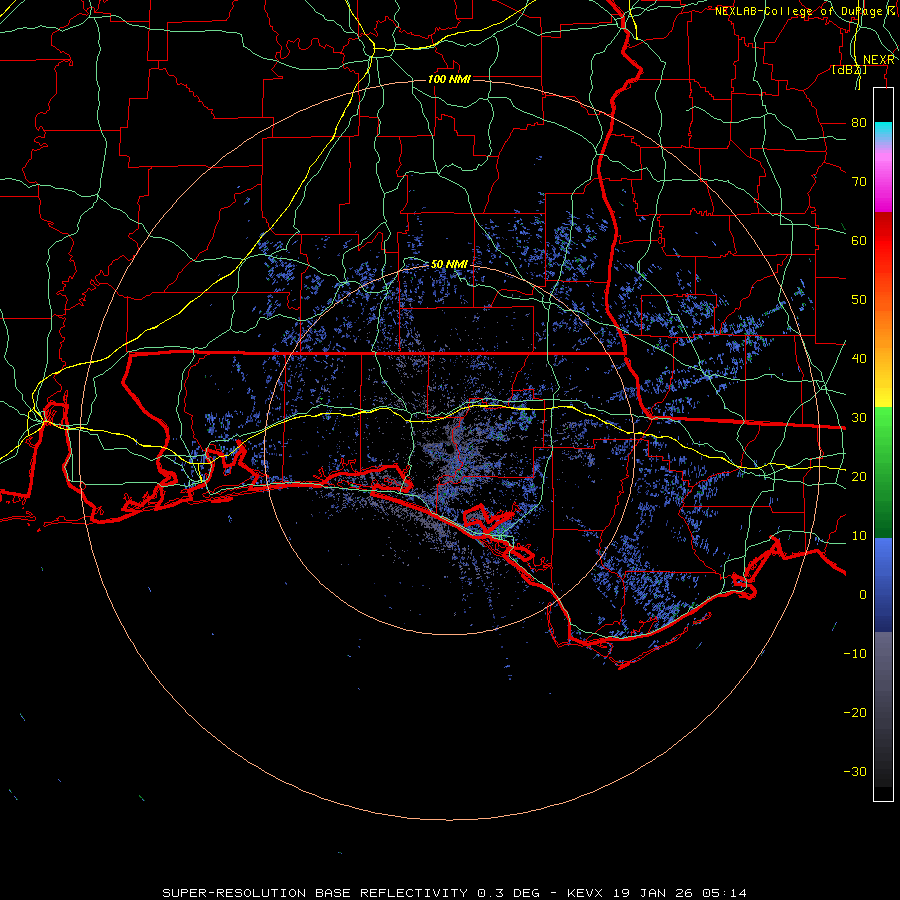Click the 40 value on the dBZ scale
This screenshot has width=900, height=900.
click(859, 359)
